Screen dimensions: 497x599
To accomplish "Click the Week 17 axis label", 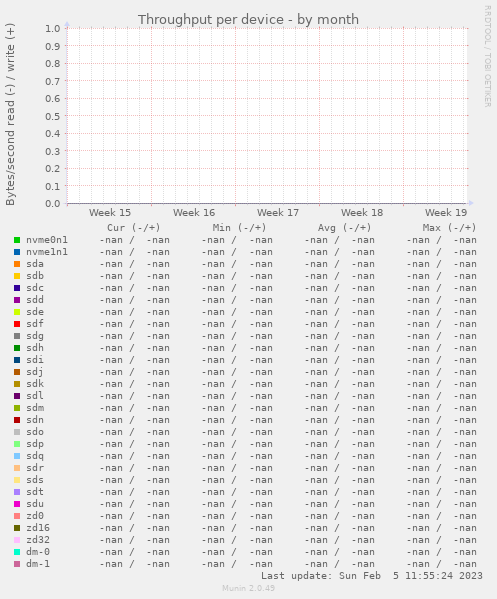I will (x=278, y=213).
